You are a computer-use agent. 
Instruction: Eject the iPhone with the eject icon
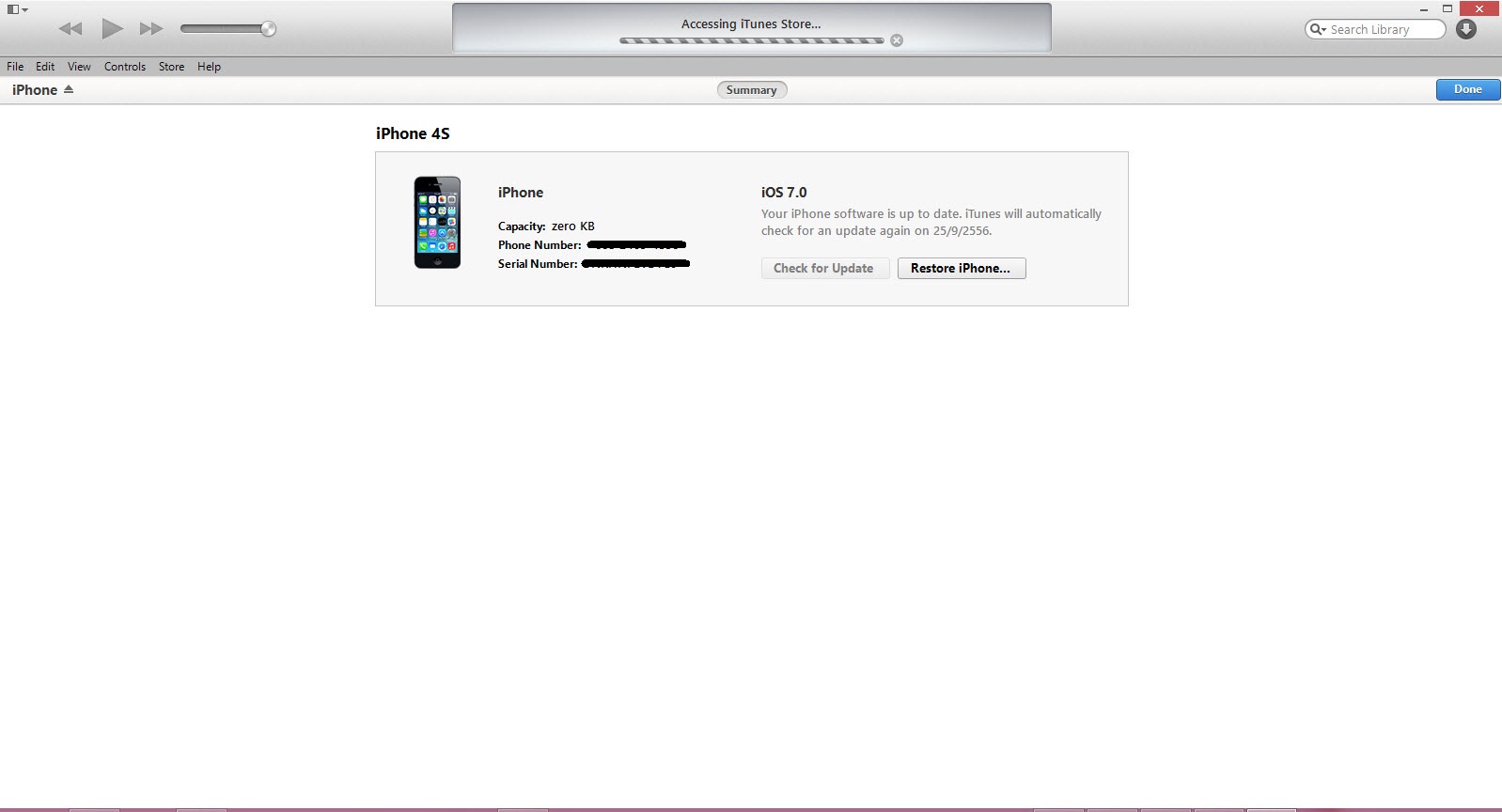[69, 89]
